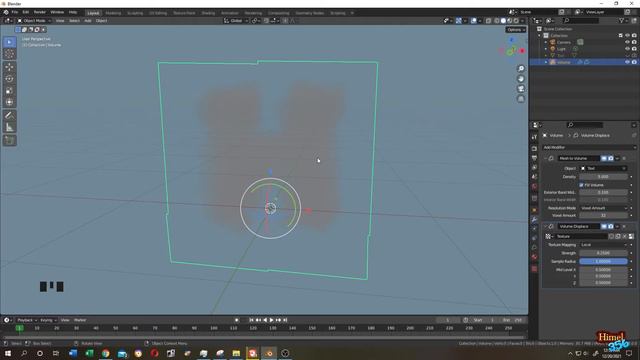Click the zoom view magnifier icon in viewport
640x360 pixels.
point(521,69)
